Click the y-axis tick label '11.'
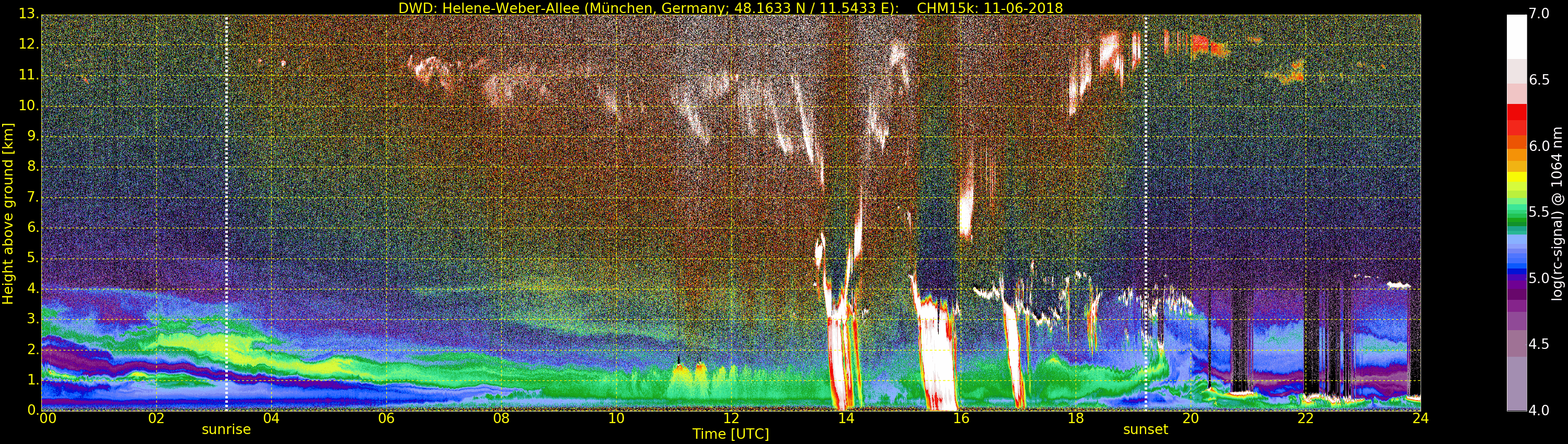 (x=29, y=75)
